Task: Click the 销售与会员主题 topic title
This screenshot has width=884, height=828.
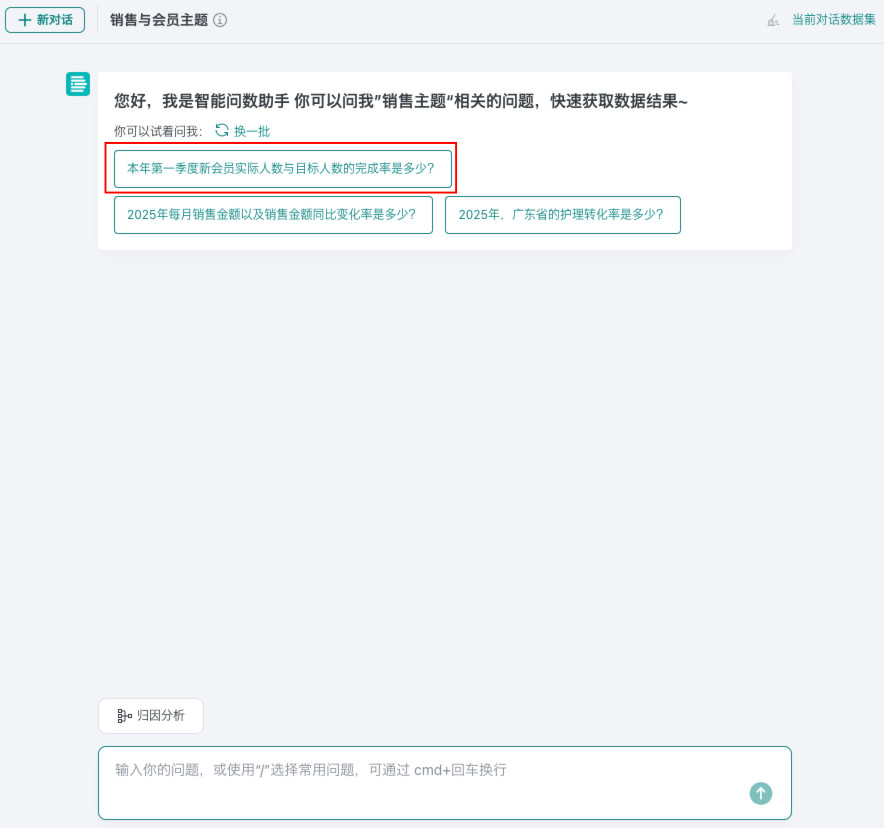Action: tap(159, 20)
